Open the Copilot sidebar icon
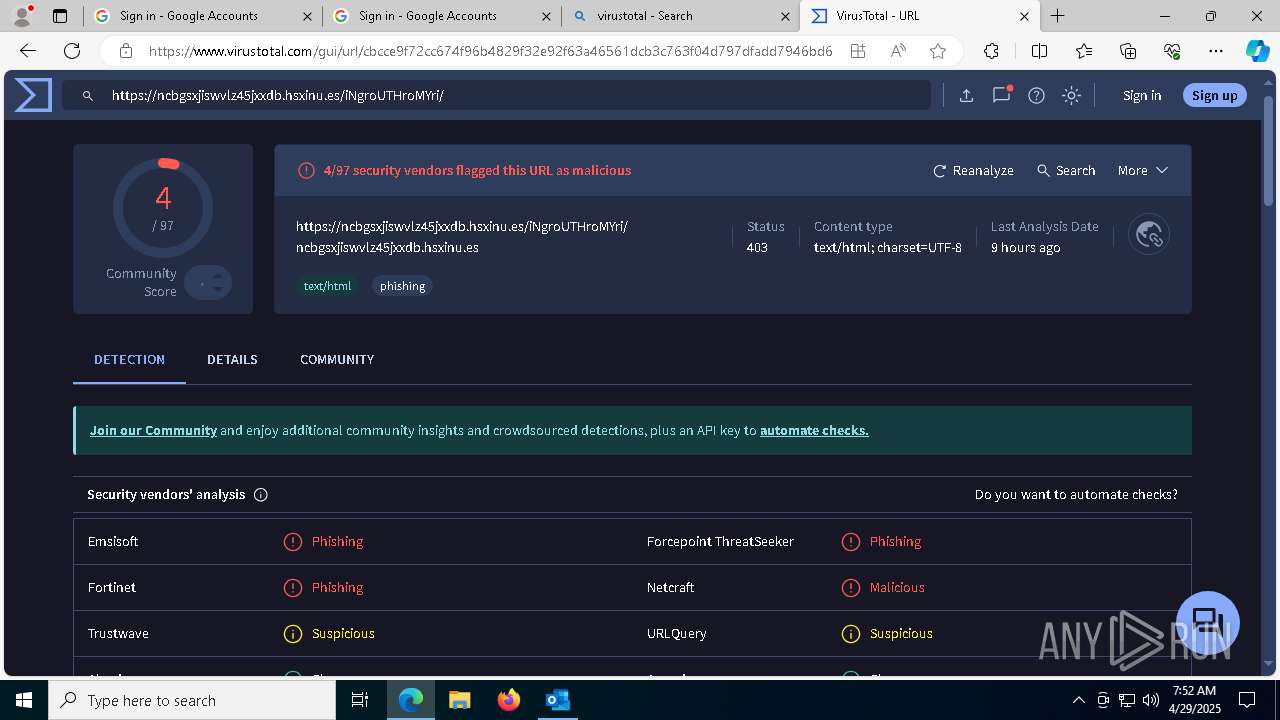Viewport: 1280px width, 720px height. 1257,51
